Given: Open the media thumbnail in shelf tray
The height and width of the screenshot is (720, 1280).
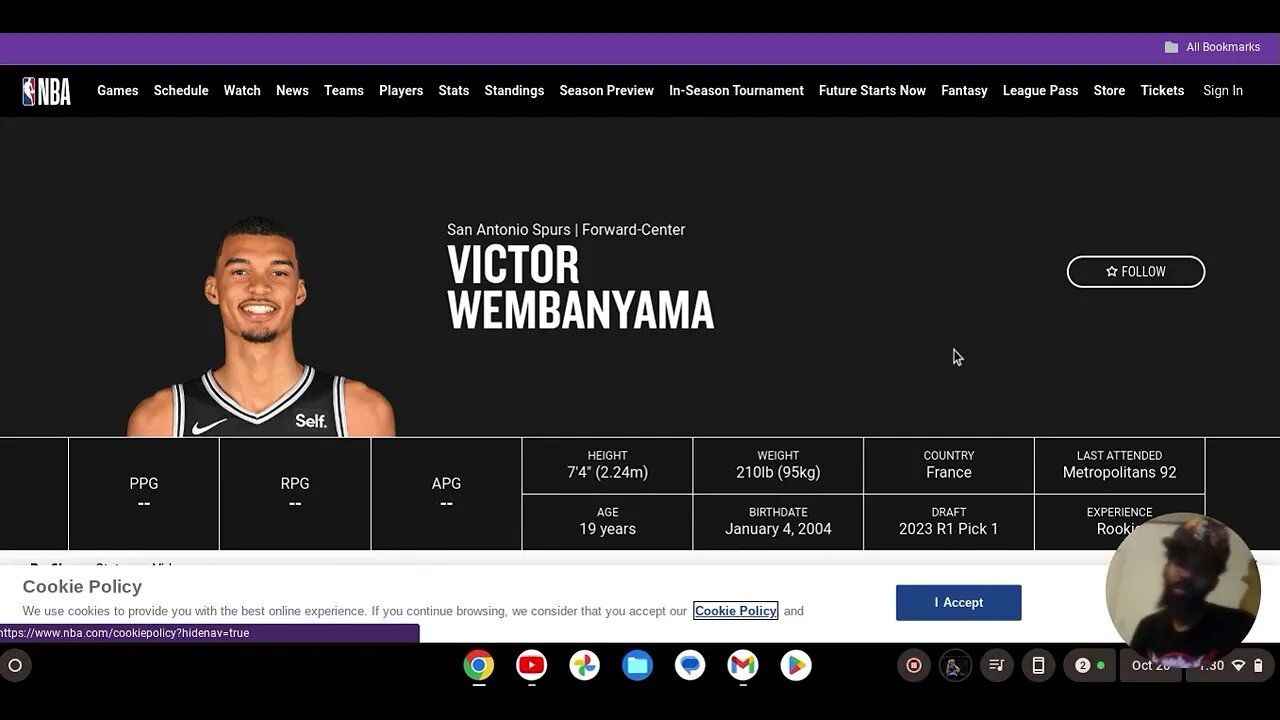Looking at the screenshot, I should pos(955,665).
